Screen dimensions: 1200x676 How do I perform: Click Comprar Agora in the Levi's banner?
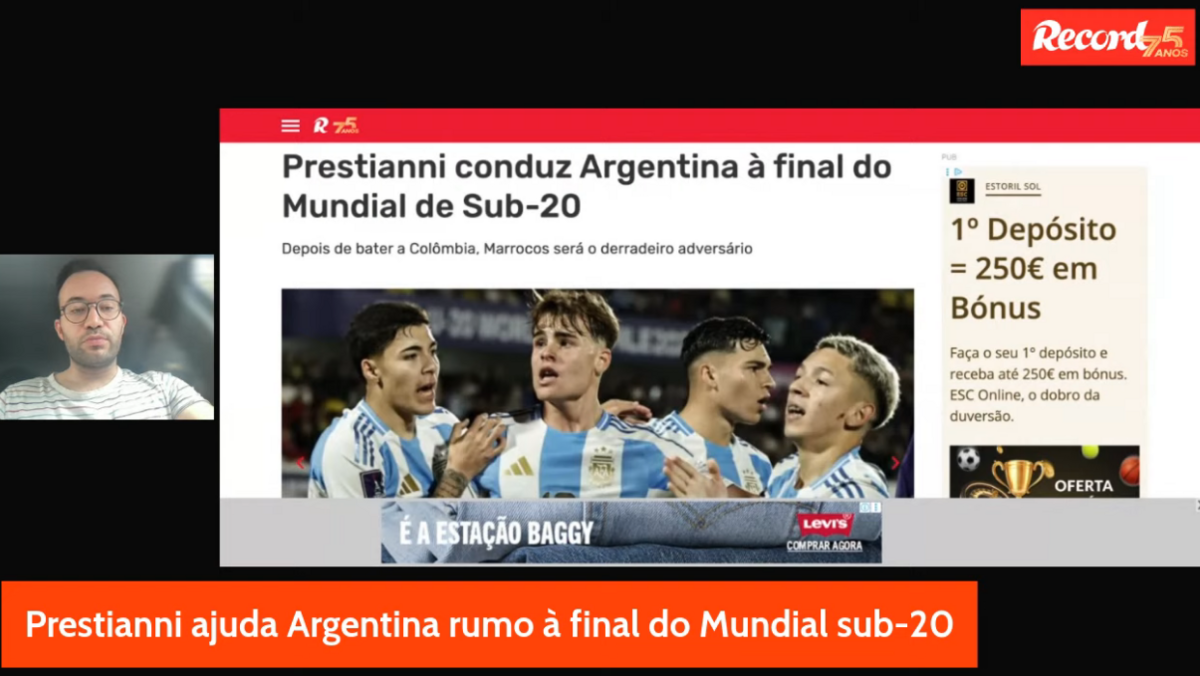[x=824, y=546]
